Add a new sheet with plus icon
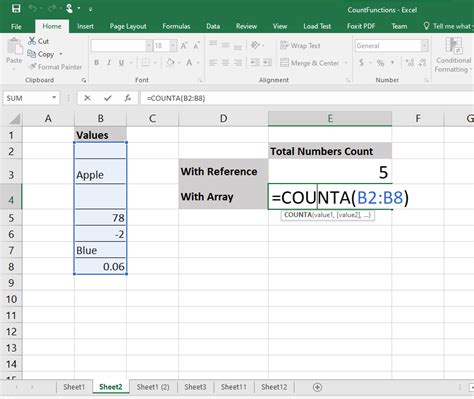Viewport: 474px width, 399px height. [x=317, y=387]
